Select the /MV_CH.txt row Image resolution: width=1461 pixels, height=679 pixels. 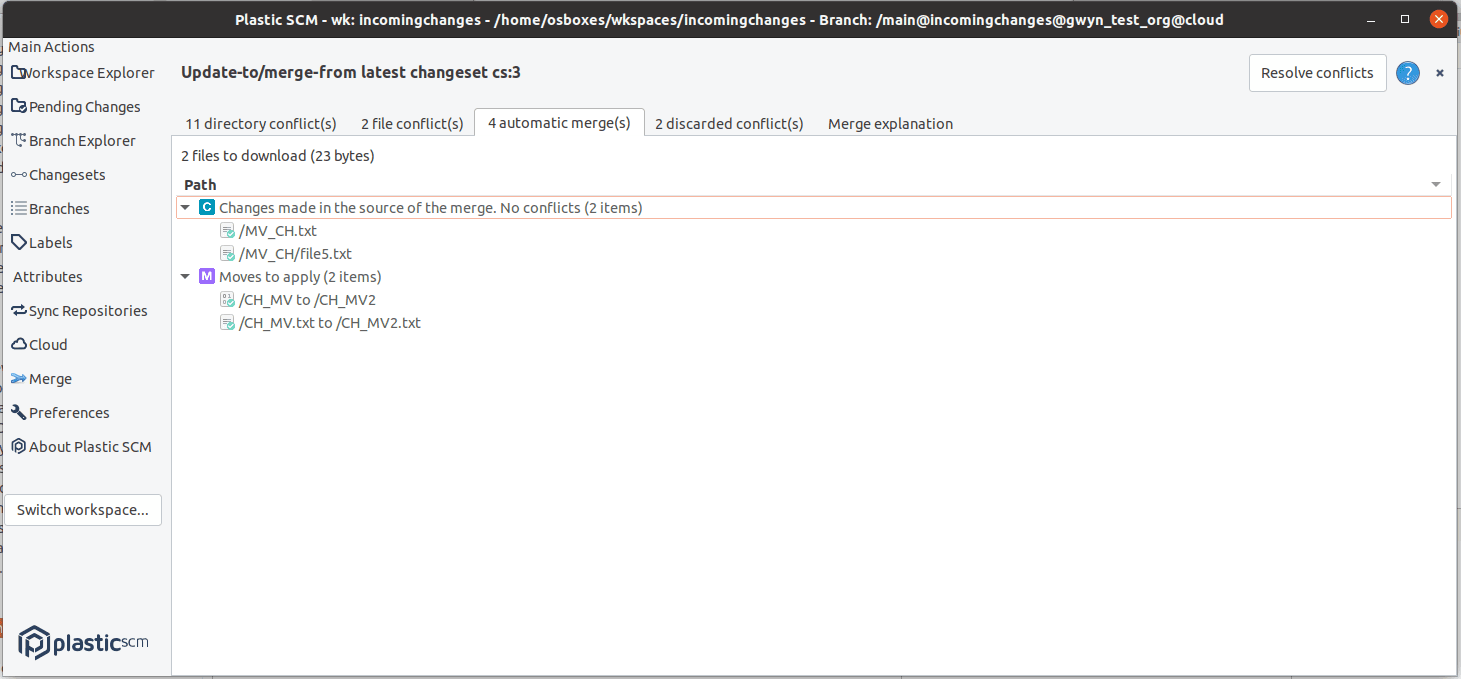click(814, 231)
